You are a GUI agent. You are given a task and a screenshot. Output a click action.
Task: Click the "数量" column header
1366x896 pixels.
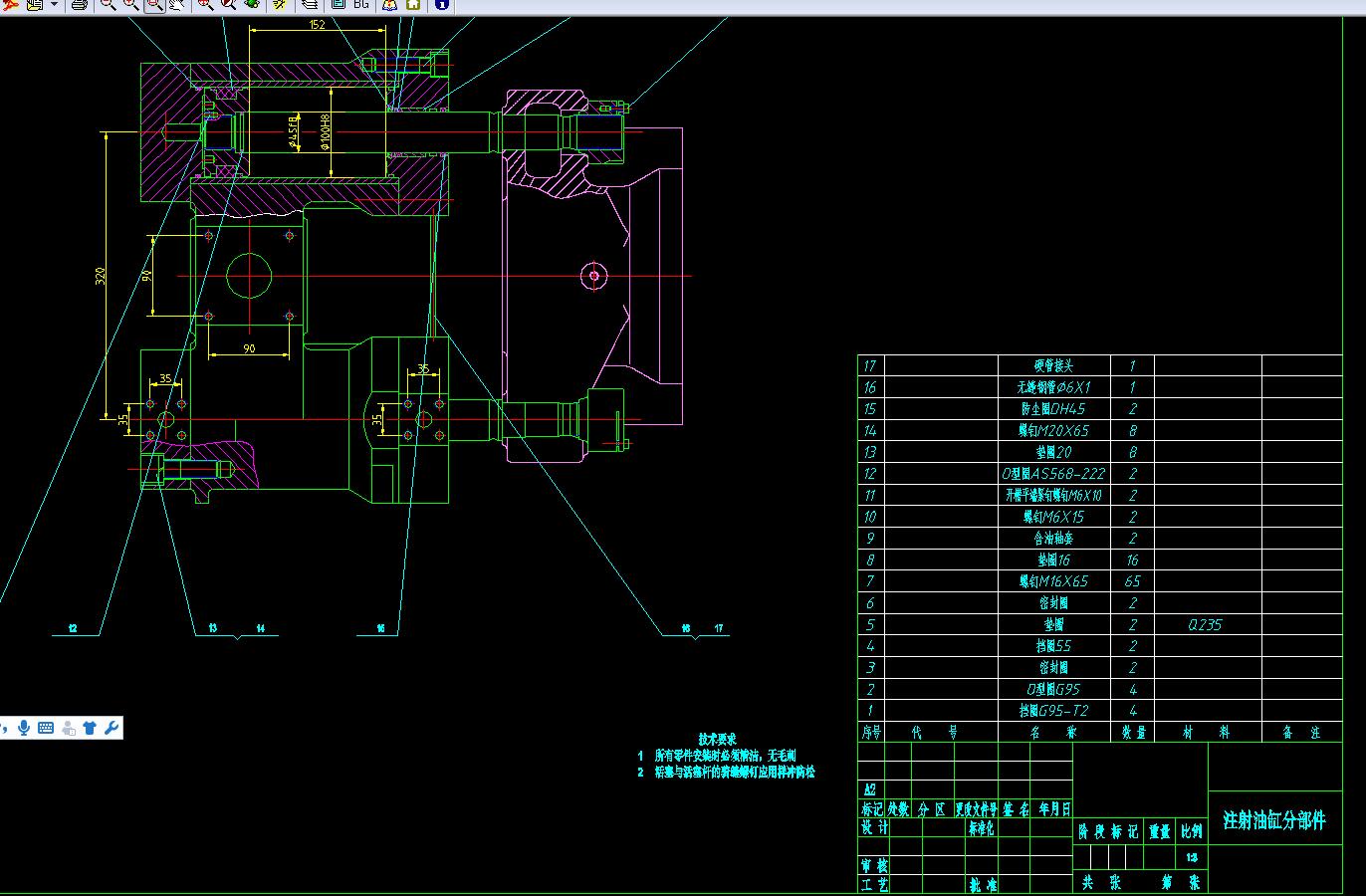click(x=1133, y=733)
